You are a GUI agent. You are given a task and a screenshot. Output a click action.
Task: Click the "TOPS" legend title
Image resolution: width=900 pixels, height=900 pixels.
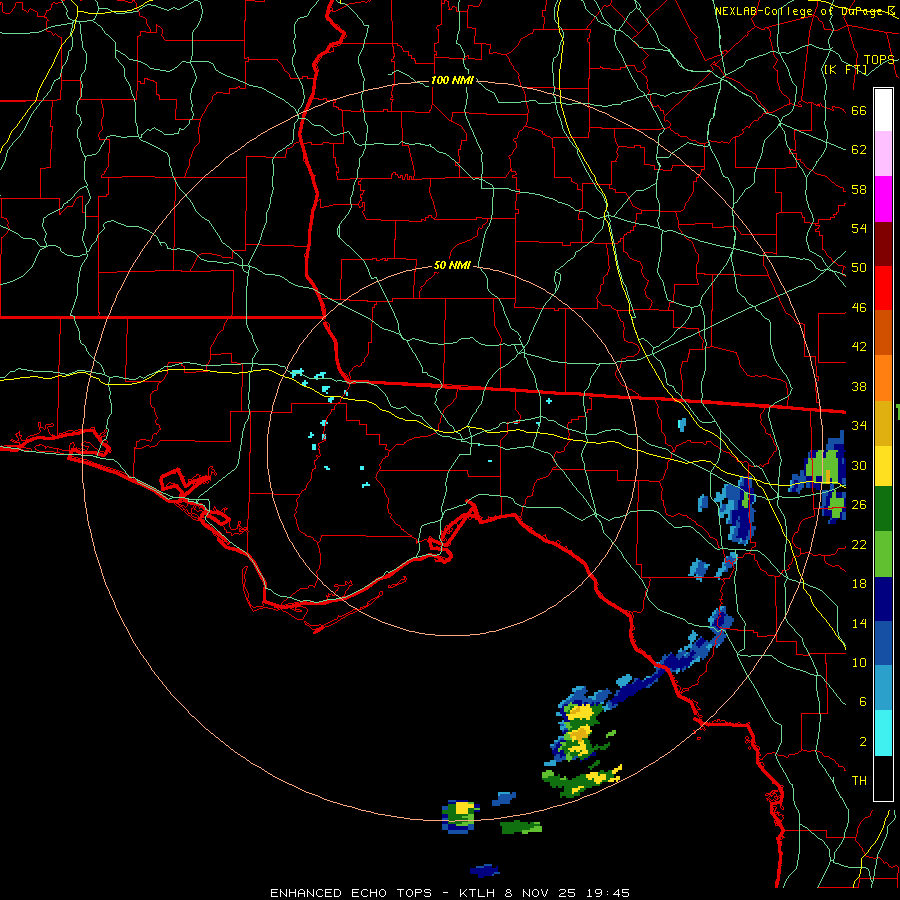tap(879, 60)
